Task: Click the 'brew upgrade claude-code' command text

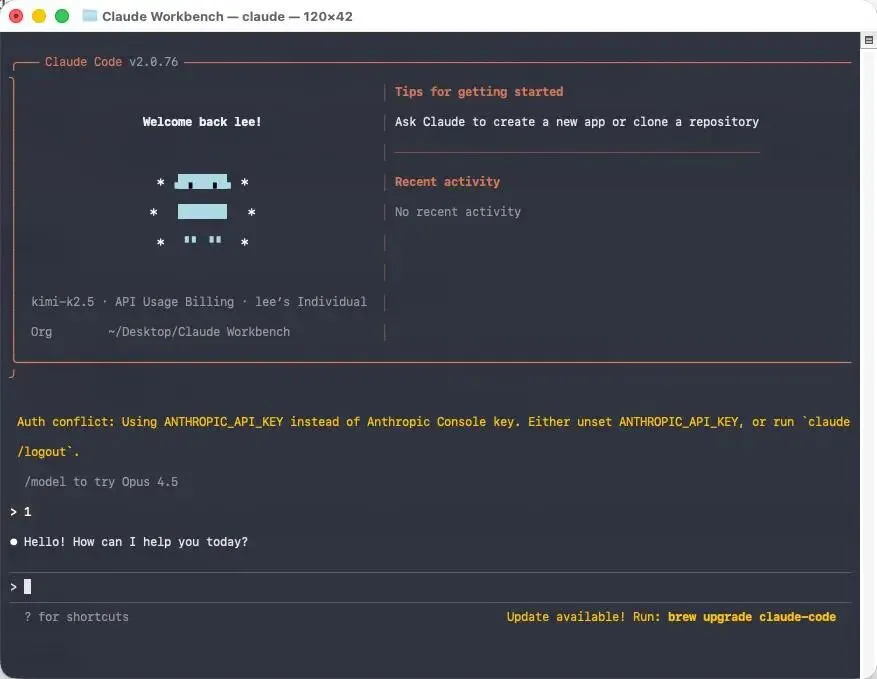Action: click(752, 617)
